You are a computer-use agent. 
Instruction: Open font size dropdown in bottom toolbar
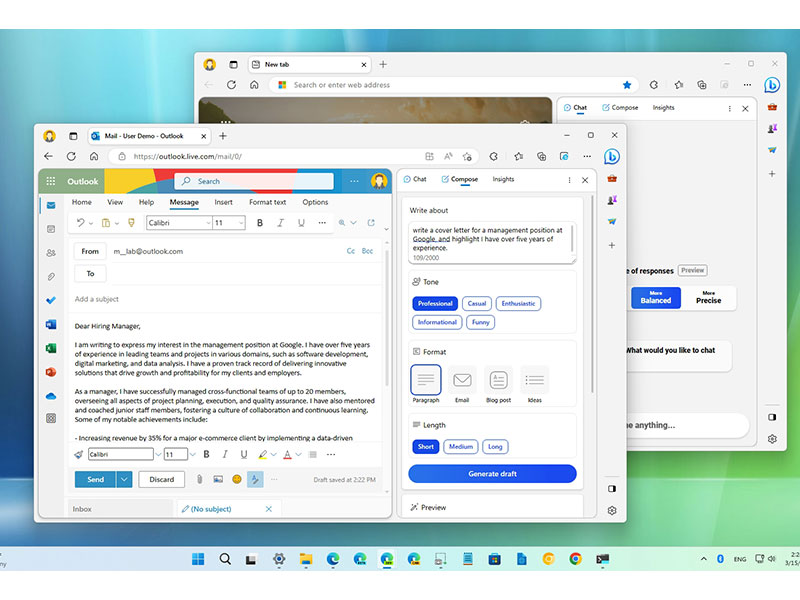(192, 454)
